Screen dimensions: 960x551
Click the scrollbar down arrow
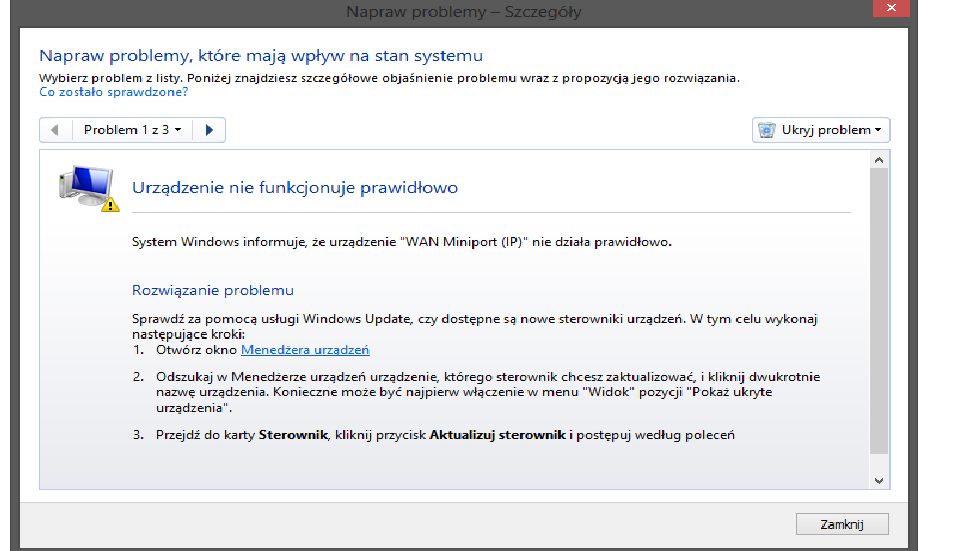pyautogui.click(x=879, y=481)
